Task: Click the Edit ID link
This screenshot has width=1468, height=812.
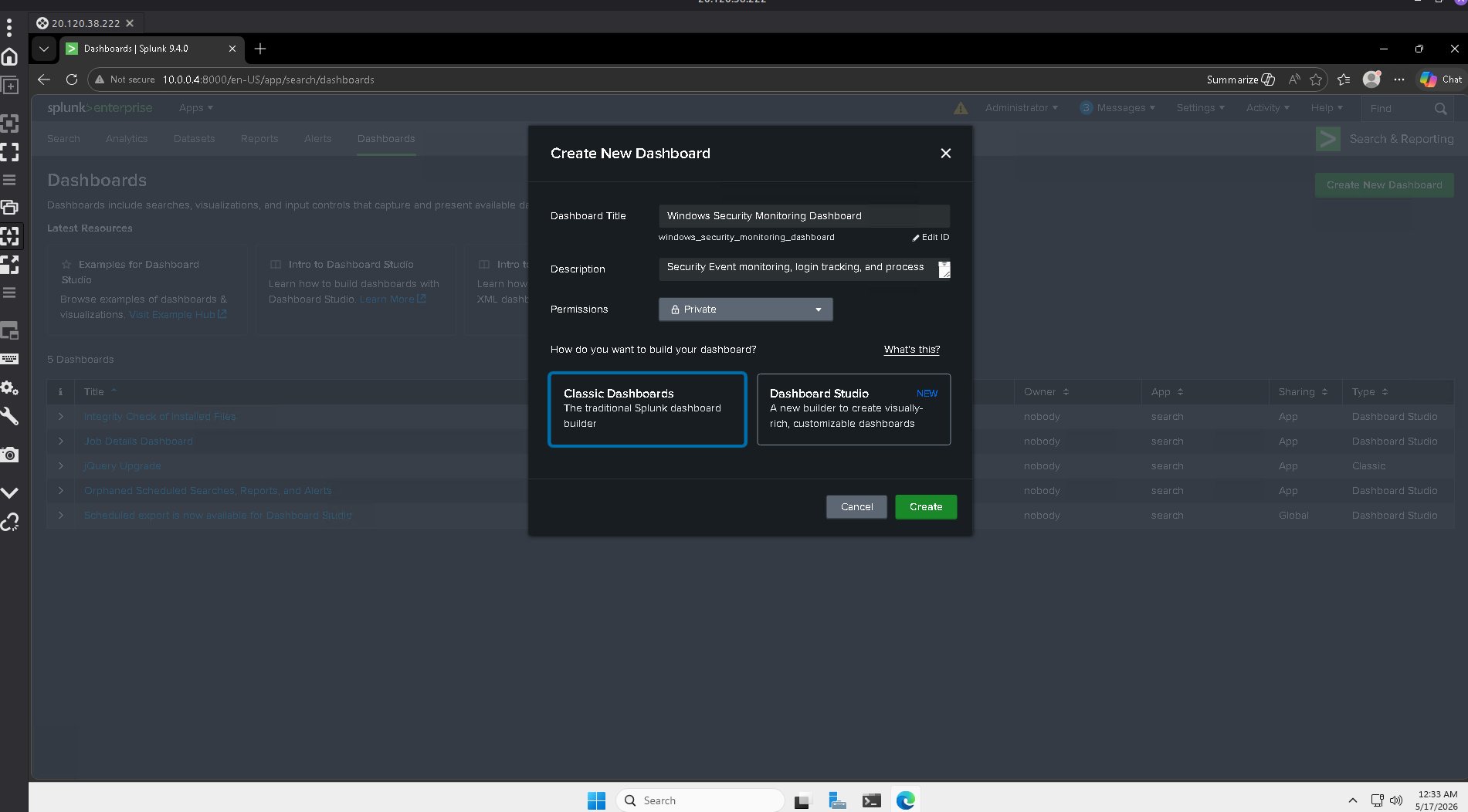Action: coord(931,238)
